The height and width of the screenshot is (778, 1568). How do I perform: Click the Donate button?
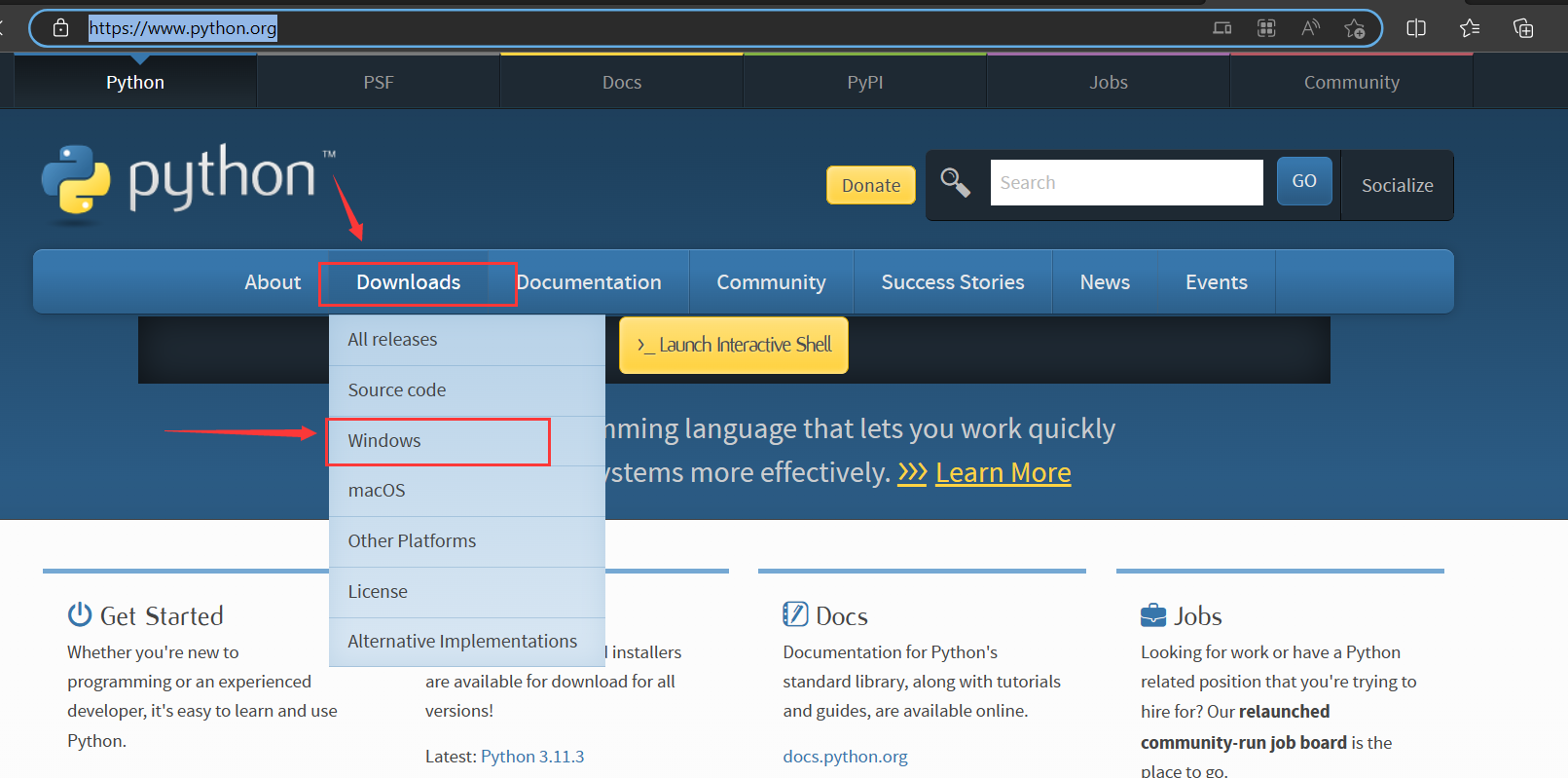(871, 185)
